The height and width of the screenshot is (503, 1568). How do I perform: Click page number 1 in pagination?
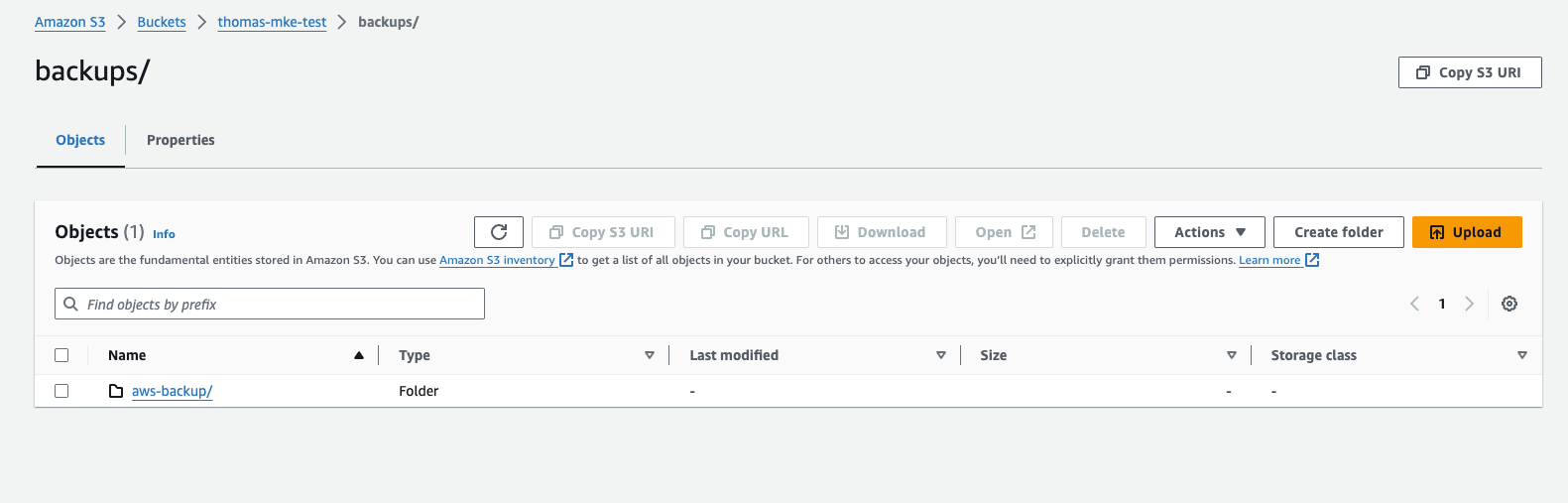point(1442,304)
